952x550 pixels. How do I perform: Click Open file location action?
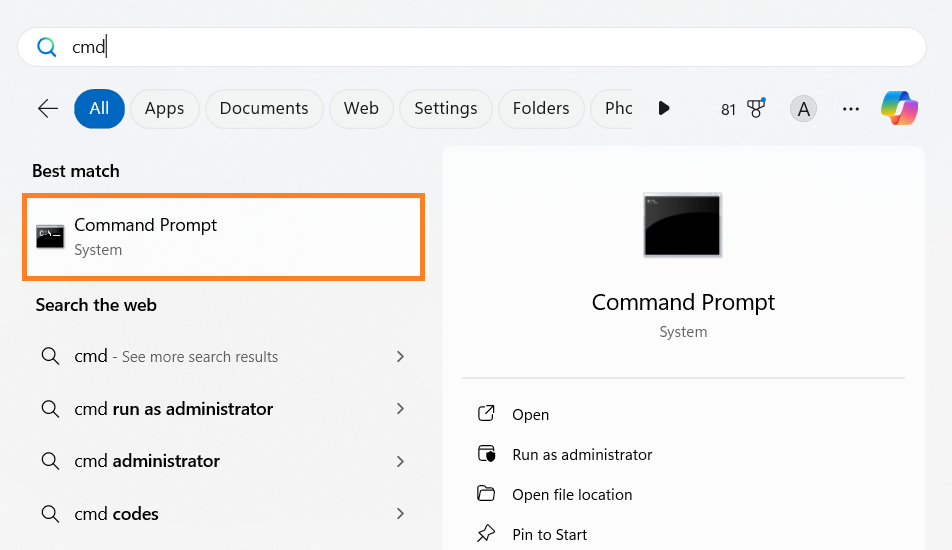pyautogui.click(x=572, y=494)
